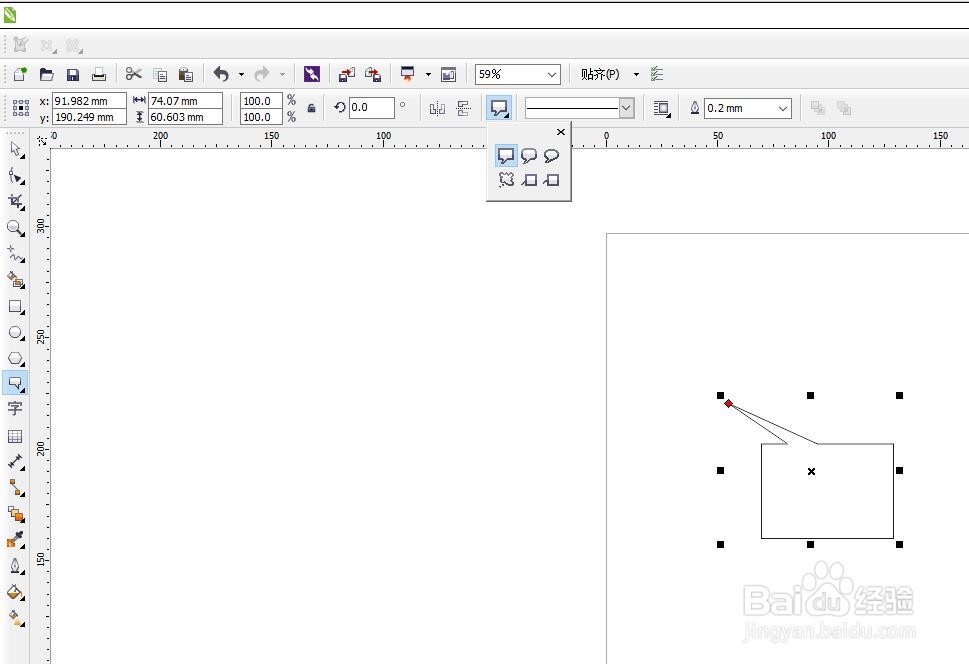Select the oval speech bubble shape
The width and height of the screenshot is (969, 664).
point(551,156)
